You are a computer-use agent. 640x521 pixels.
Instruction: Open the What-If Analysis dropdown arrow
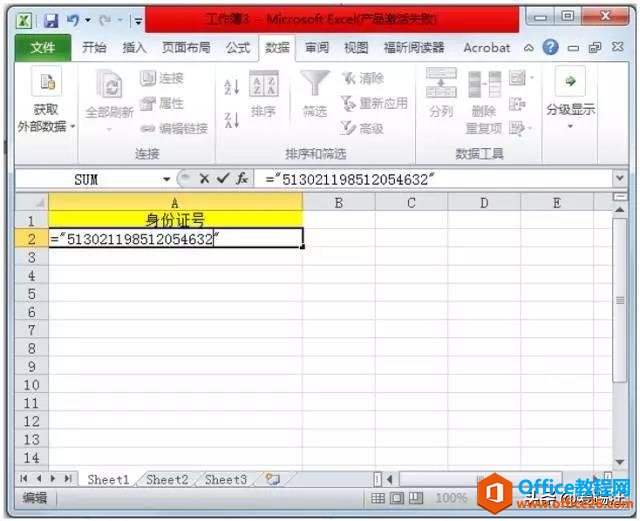click(529, 129)
